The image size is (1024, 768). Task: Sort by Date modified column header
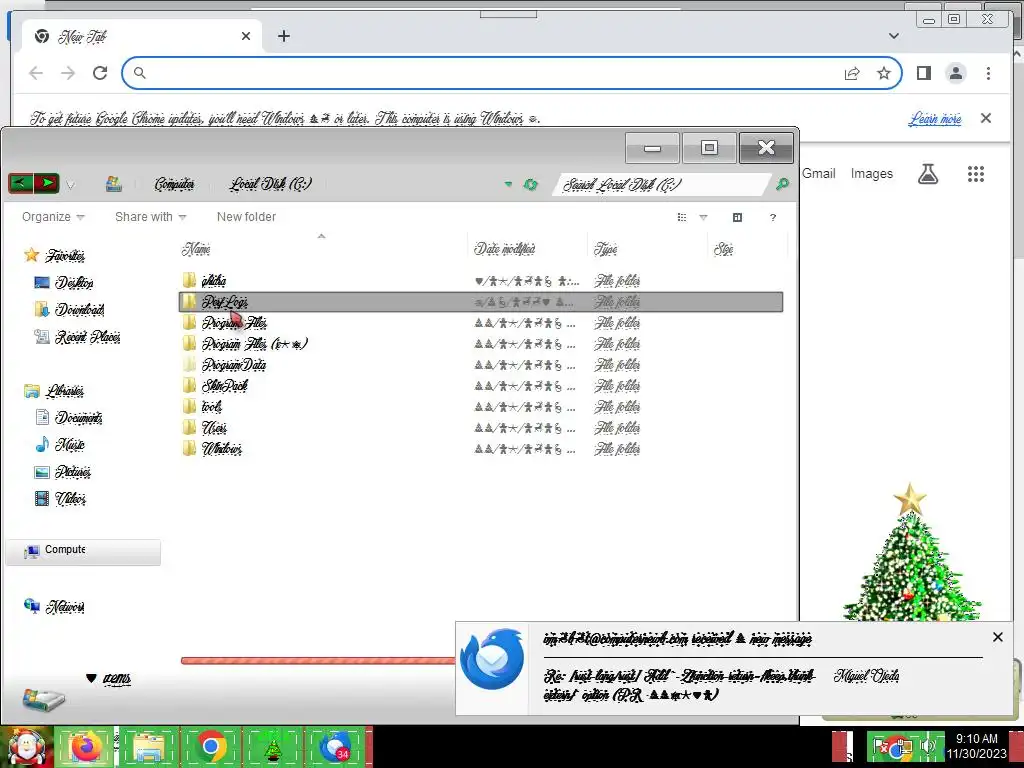tap(528, 249)
